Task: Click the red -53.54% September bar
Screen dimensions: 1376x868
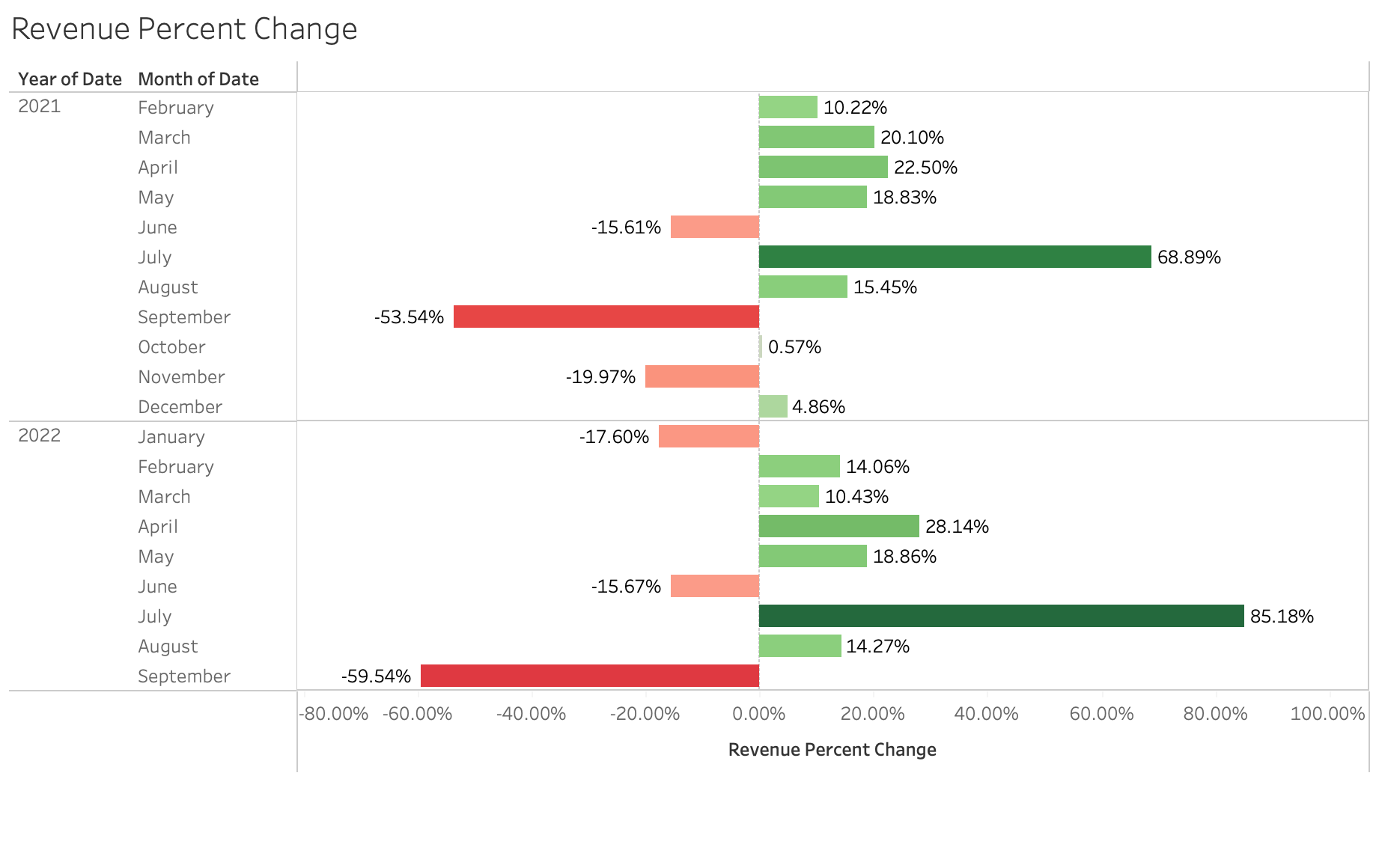Action: [606, 317]
